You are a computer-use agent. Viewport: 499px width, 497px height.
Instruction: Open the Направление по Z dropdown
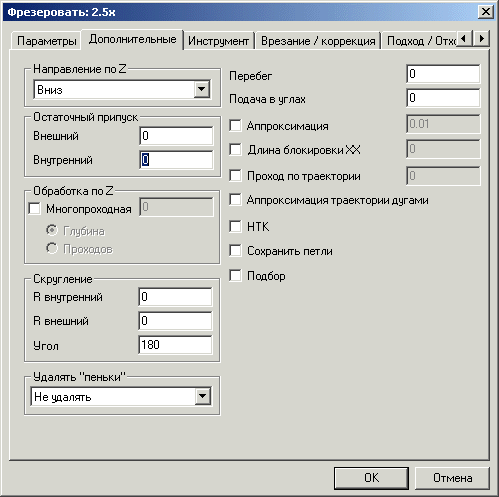tap(201, 89)
